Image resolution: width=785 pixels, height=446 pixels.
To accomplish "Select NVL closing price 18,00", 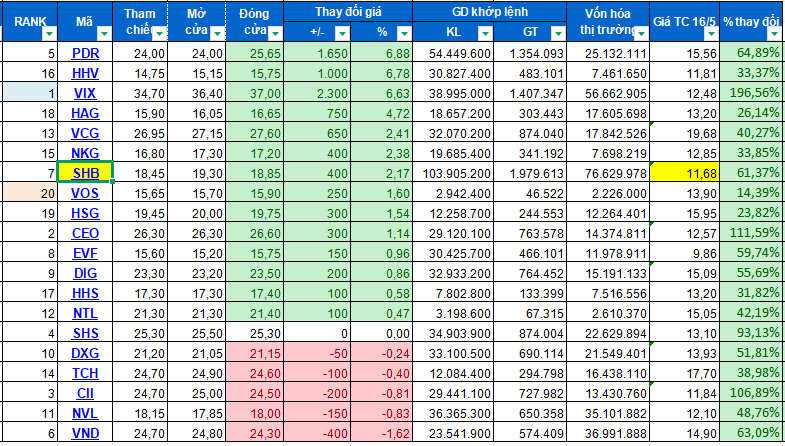I will 254,413.
